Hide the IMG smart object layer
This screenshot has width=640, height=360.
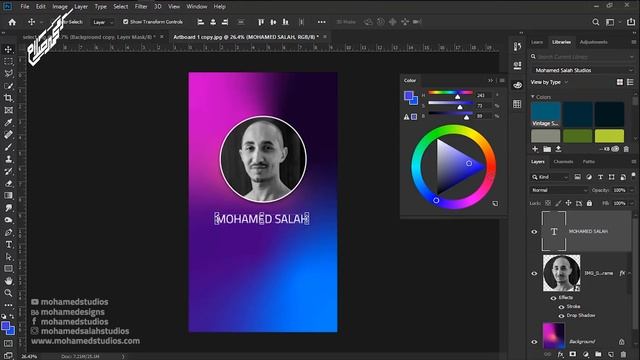pyautogui.click(x=534, y=273)
